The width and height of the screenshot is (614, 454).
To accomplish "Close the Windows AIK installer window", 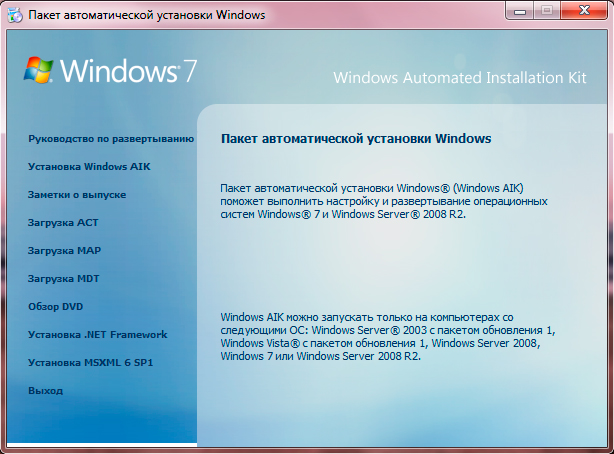I will (584, 11).
